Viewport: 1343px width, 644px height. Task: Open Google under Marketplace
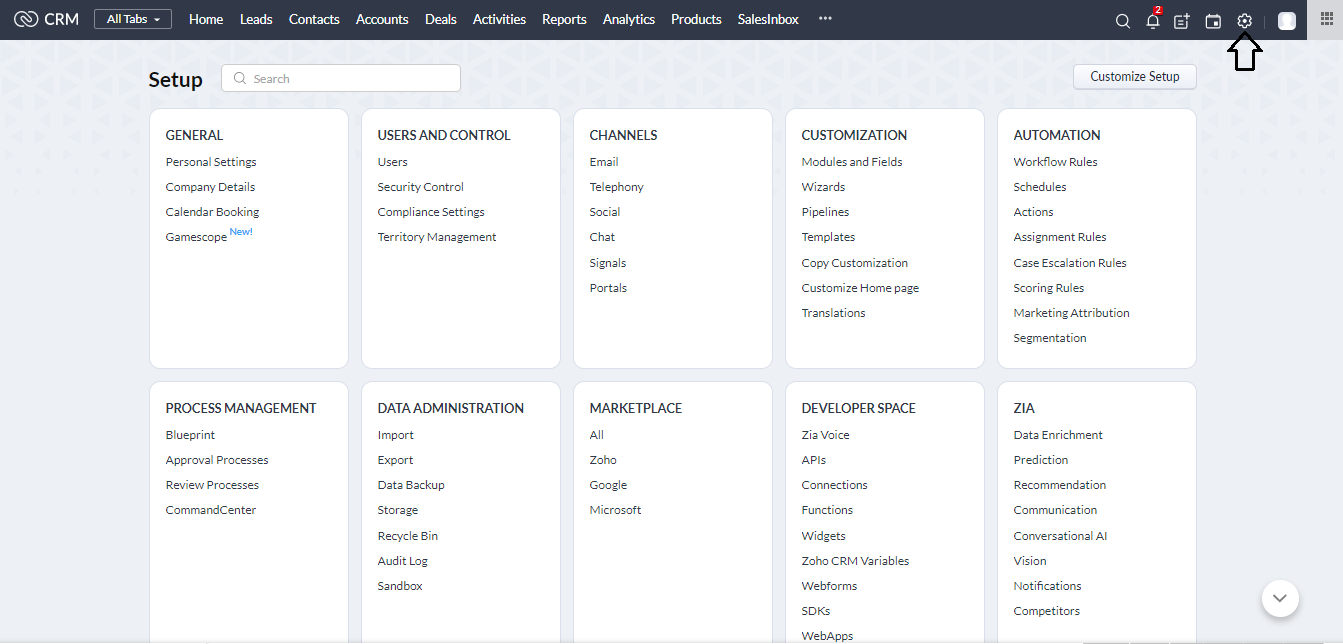[608, 485]
